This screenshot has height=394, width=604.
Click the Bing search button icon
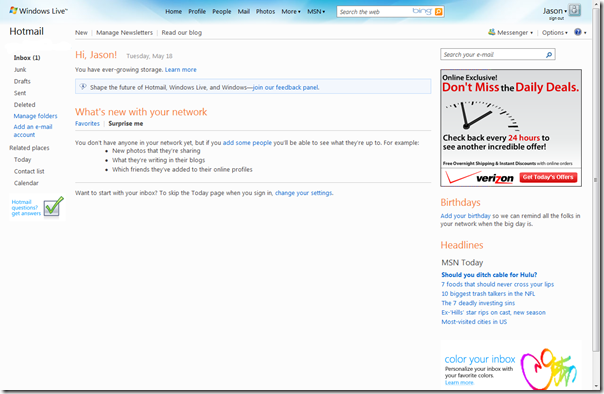tap(438, 12)
